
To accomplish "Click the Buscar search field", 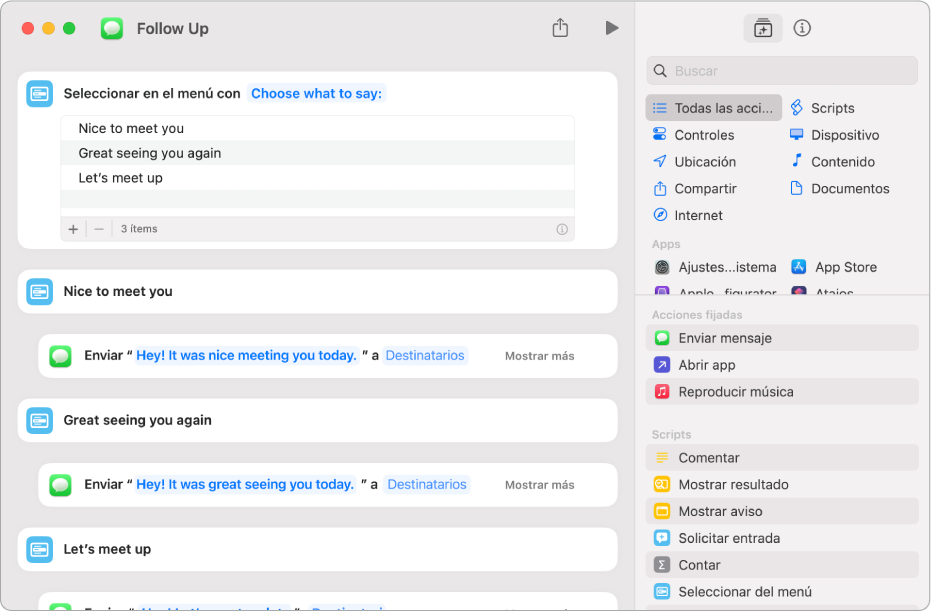I will (x=782, y=71).
